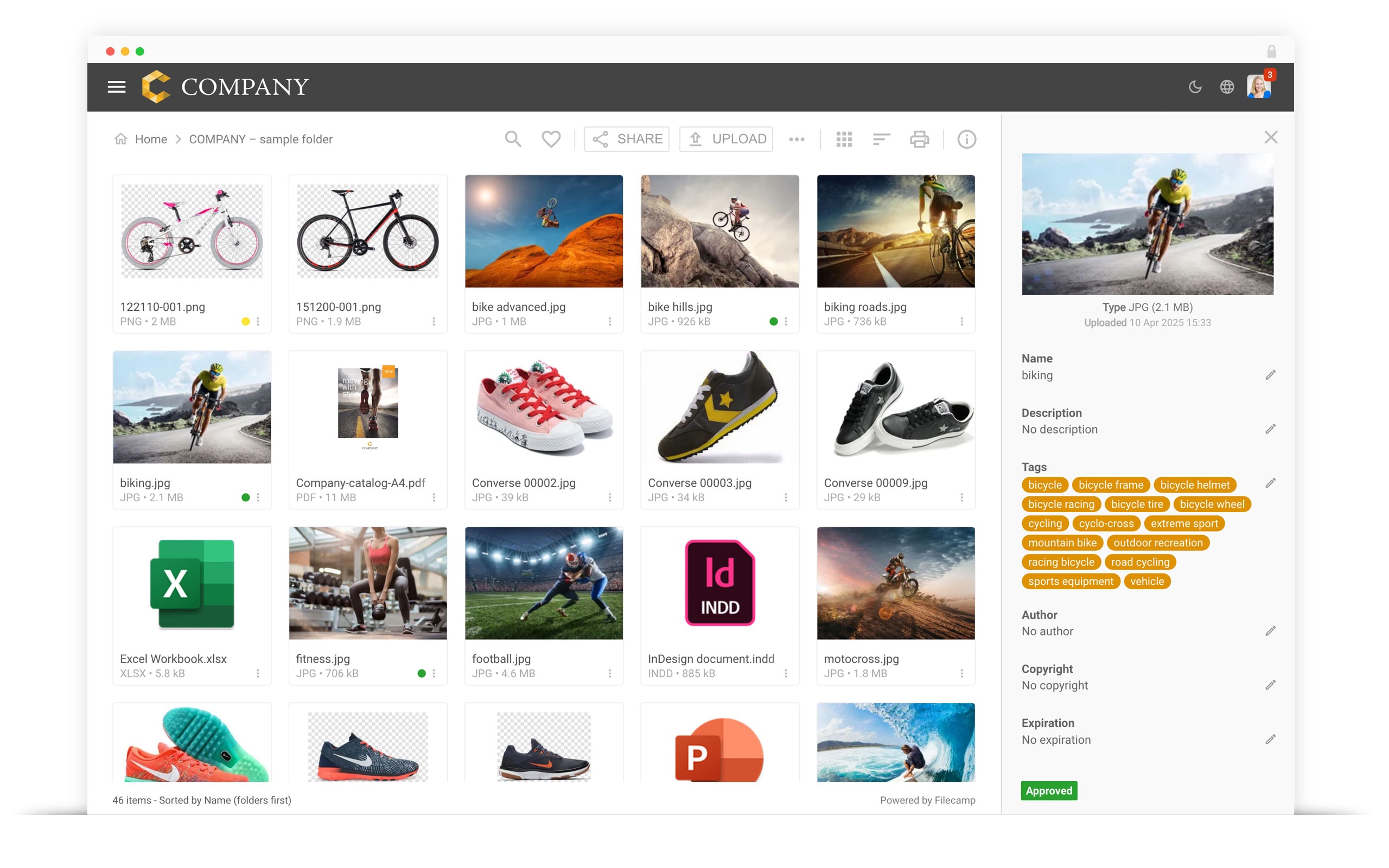Open options menu for biking roads.jpg
This screenshot has height=868, width=1389.
(x=962, y=322)
